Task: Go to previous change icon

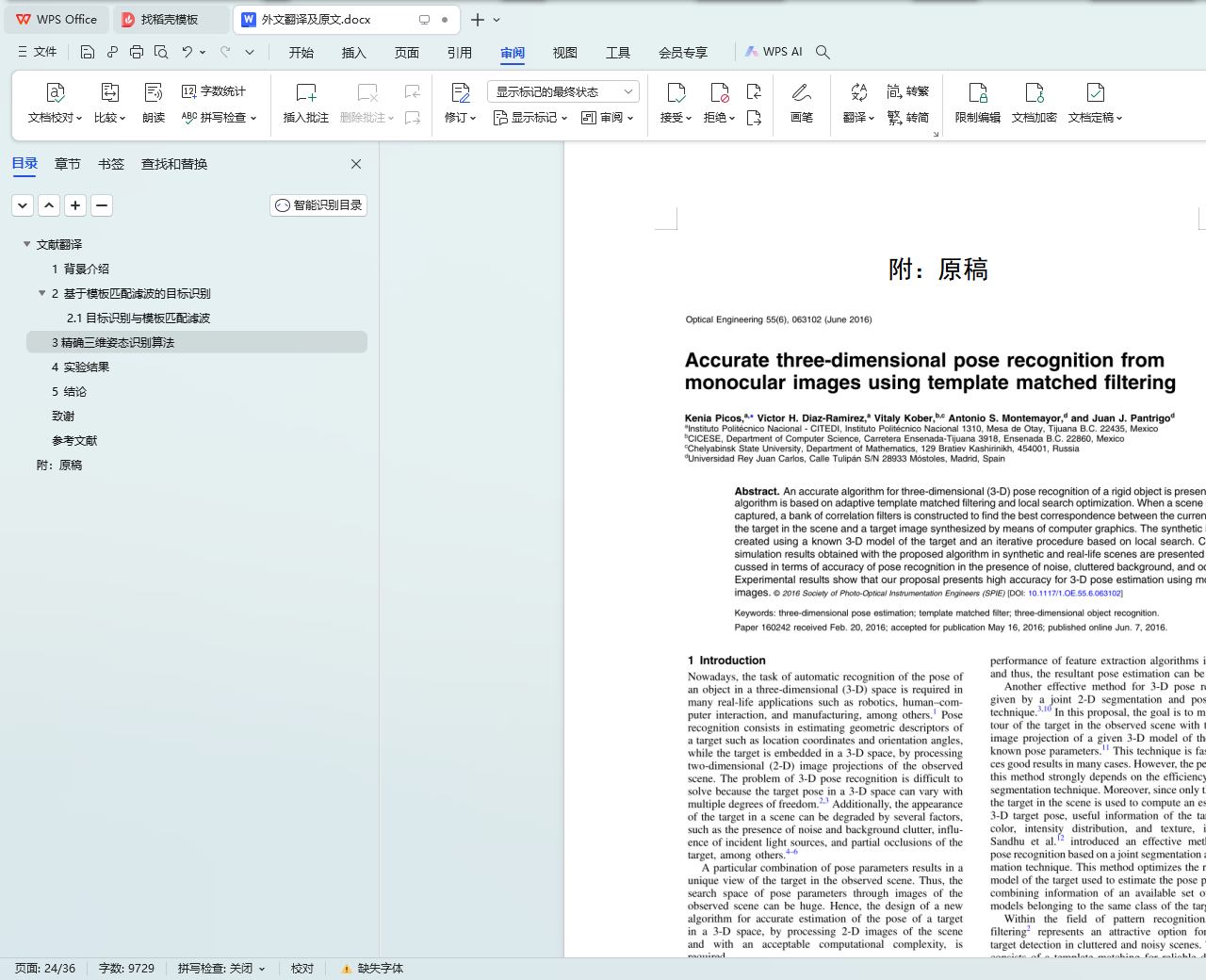Action: pyautogui.click(x=754, y=91)
